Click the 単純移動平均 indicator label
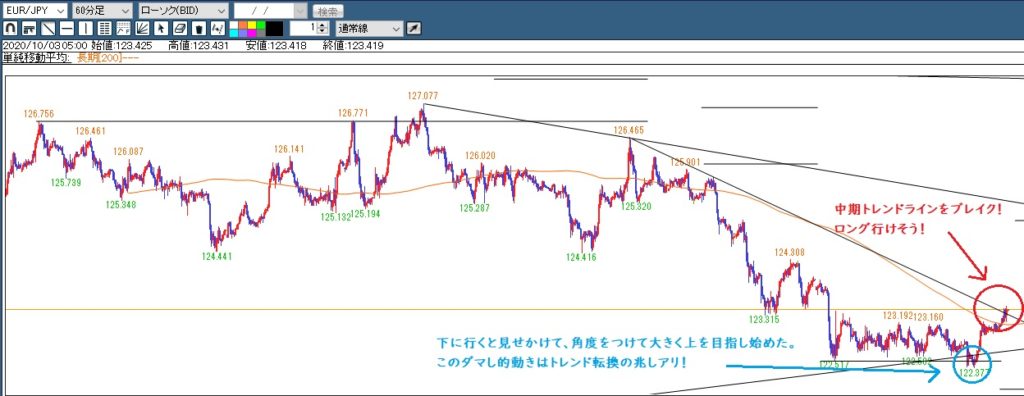The height and width of the screenshot is (396, 1024). tap(37, 58)
